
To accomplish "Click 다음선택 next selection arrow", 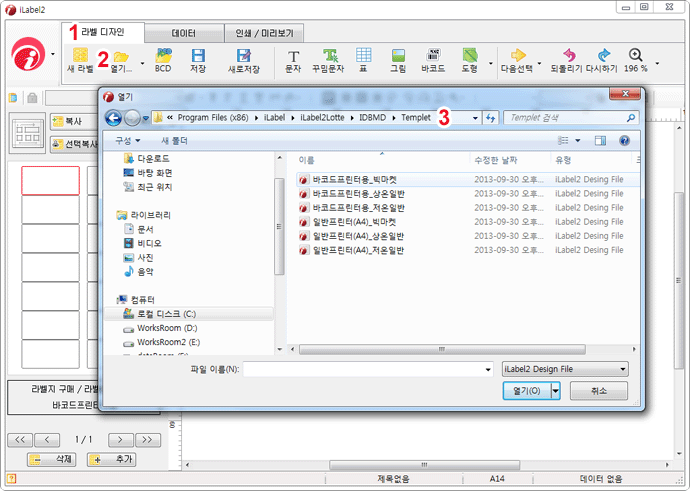I will (517, 60).
